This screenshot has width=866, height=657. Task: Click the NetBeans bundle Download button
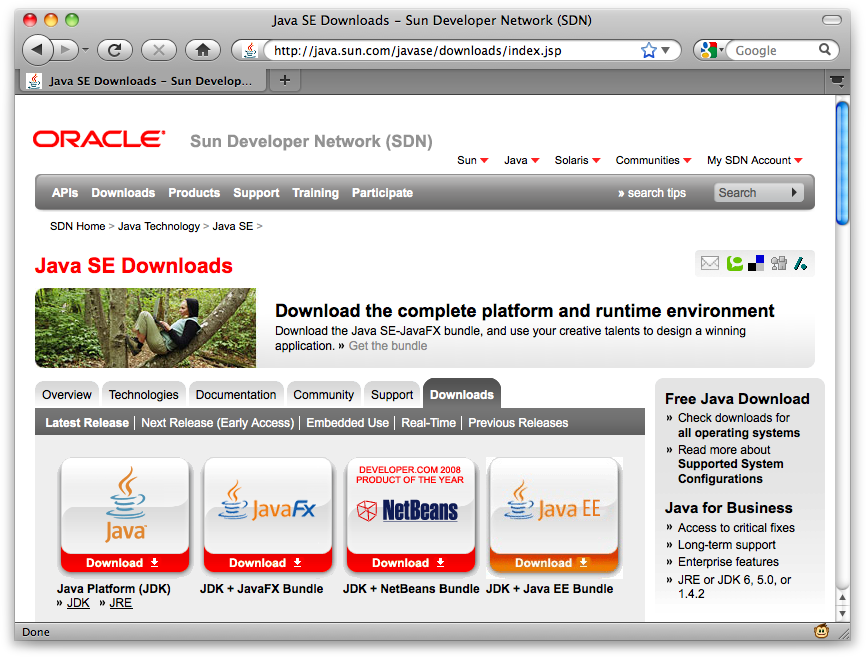point(410,563)
